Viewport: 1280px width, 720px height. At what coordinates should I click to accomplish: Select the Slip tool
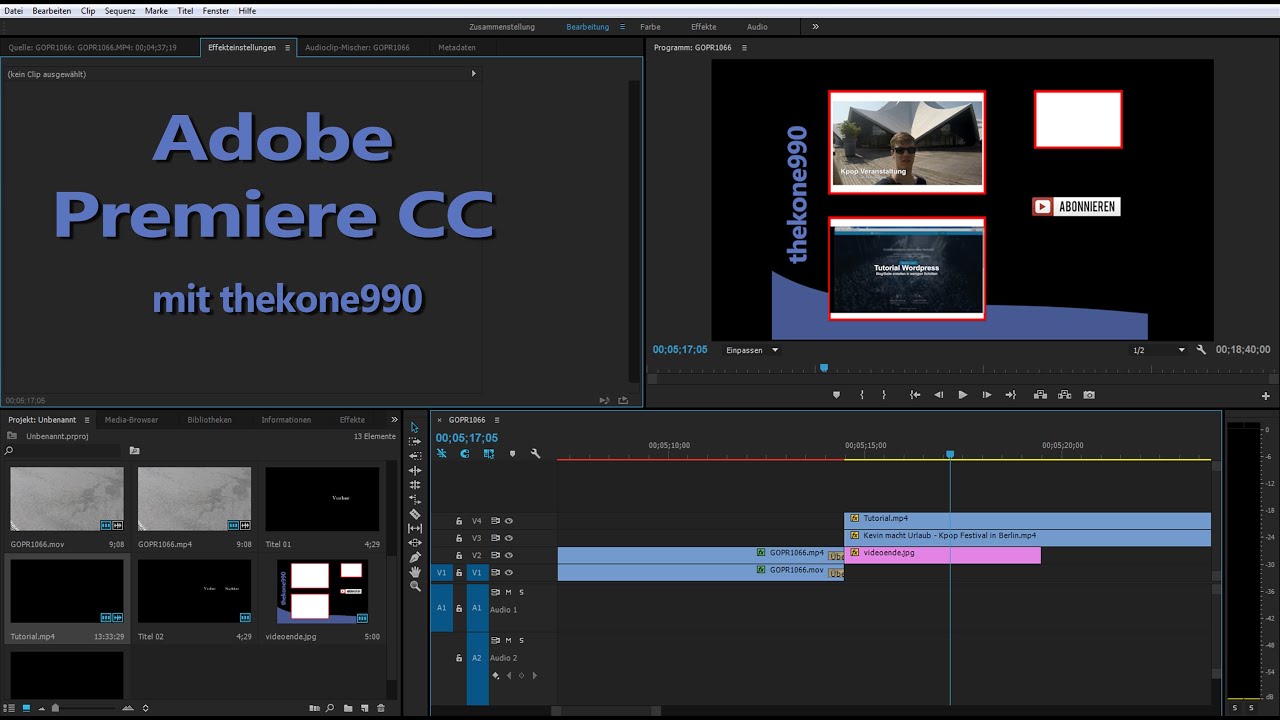click(415, 528)
